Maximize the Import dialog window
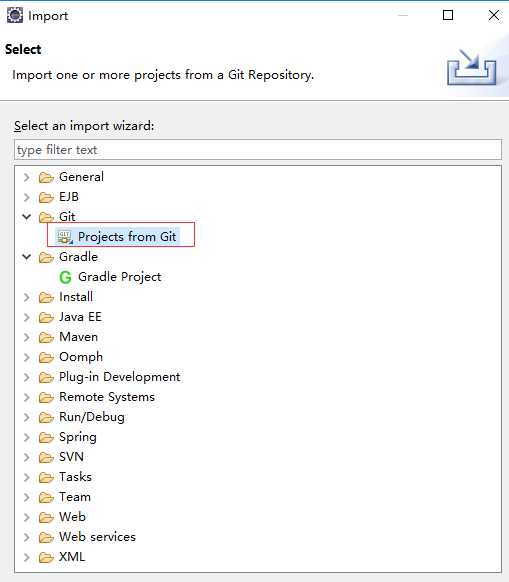The height and width of the screenshot is (582, 509). tap(448, 15)
